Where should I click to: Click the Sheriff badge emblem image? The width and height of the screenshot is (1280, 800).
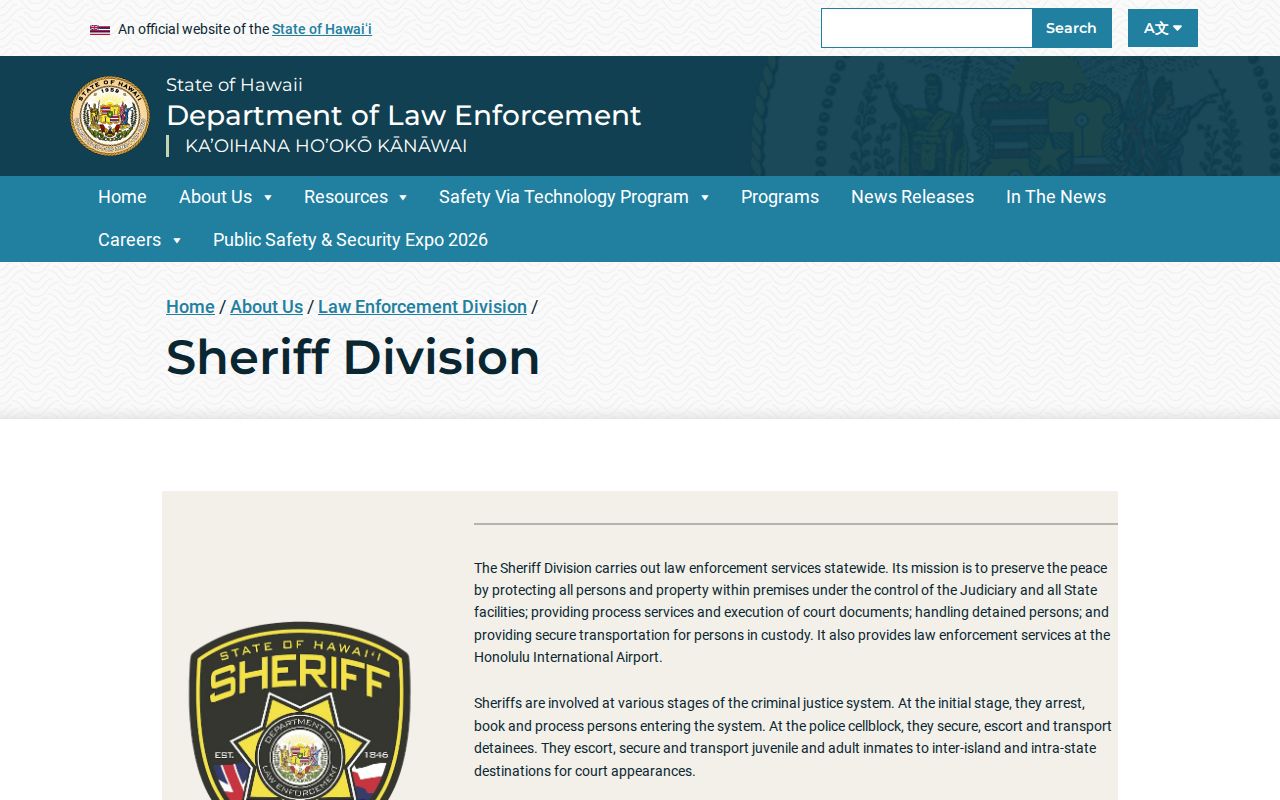pyautogui.click(x=300, y=711)
